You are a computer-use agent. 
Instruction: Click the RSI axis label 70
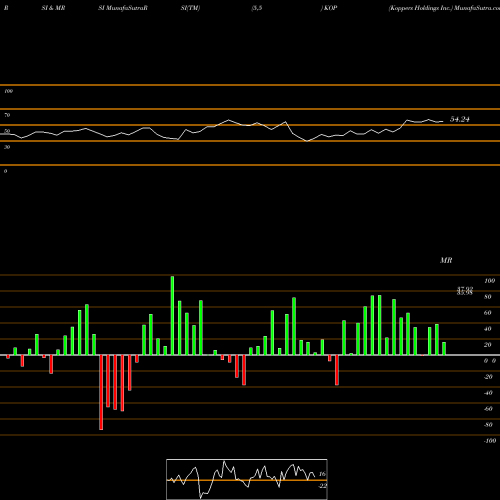coord(7,115)
